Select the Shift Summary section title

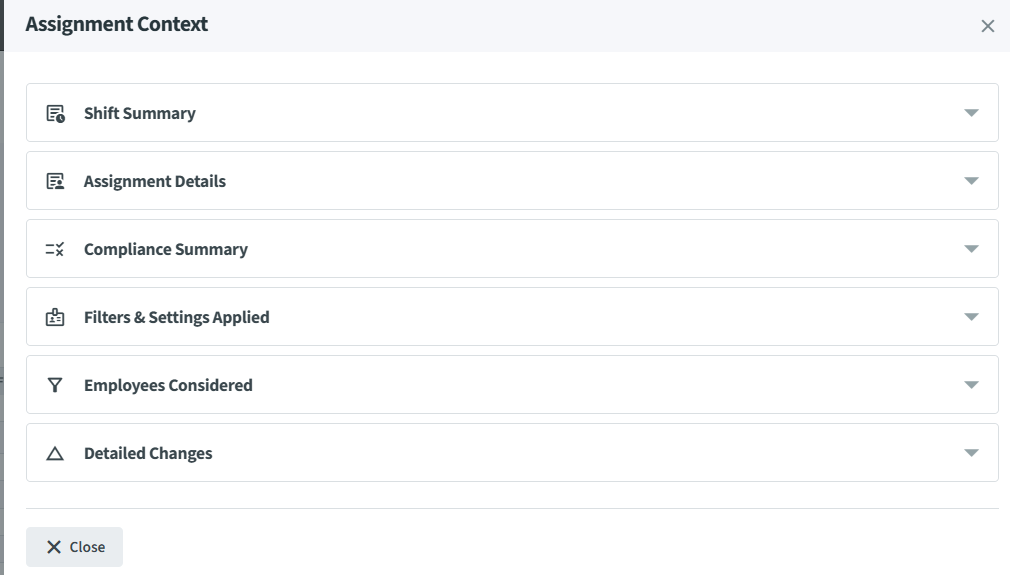point(139,113)
